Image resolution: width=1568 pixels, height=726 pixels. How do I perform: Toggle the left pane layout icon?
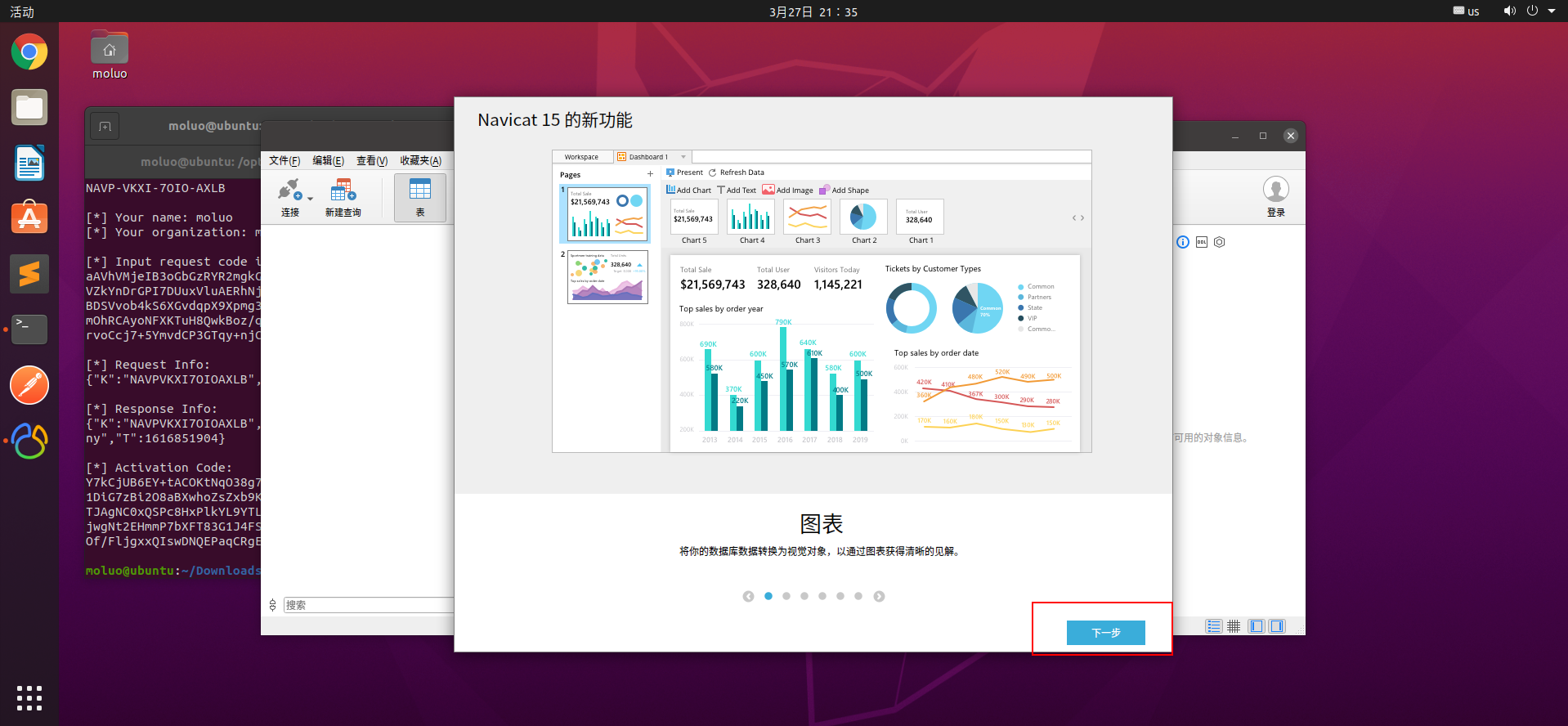[x=1257, y=626]
